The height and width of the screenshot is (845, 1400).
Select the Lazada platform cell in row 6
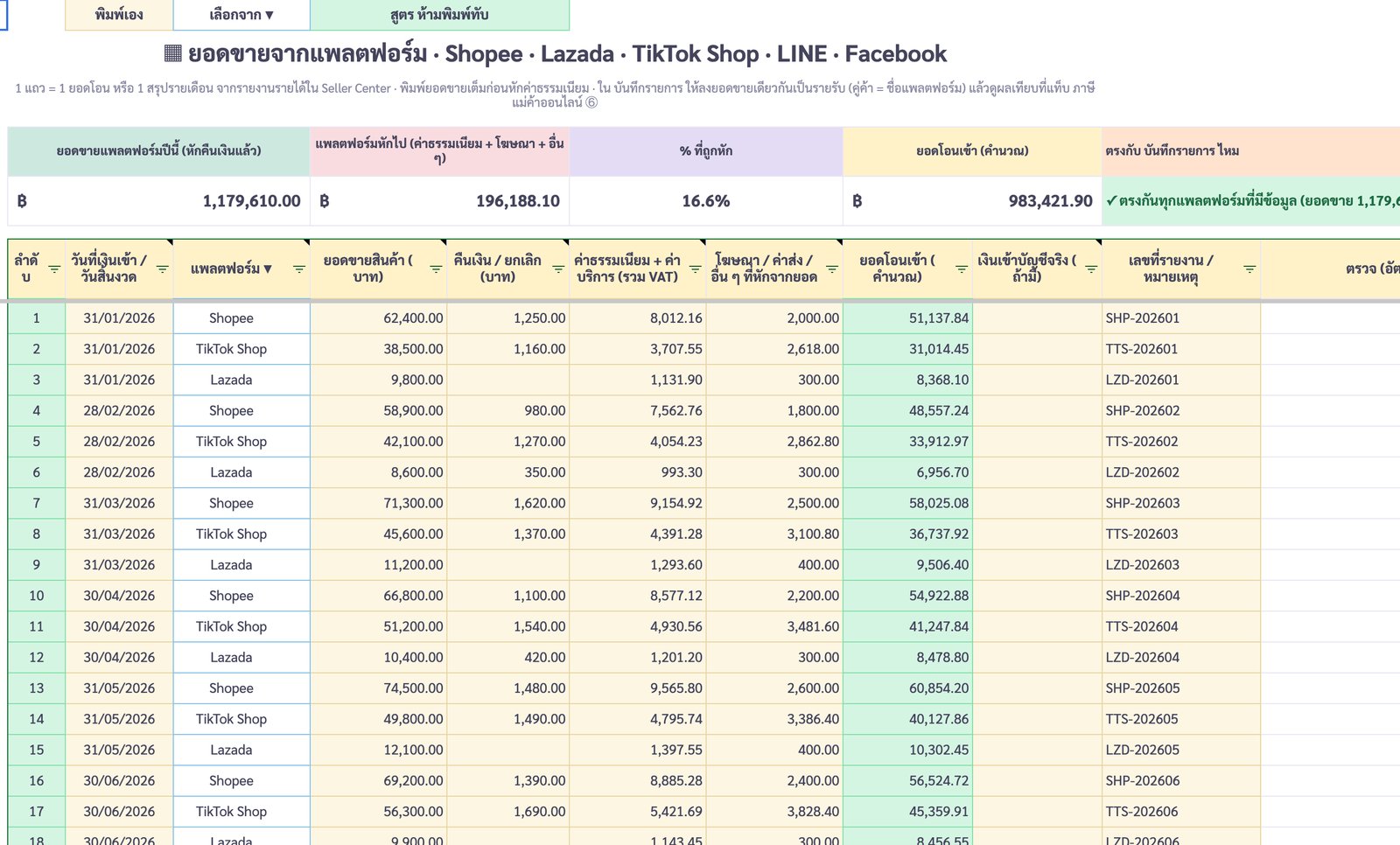241,472
